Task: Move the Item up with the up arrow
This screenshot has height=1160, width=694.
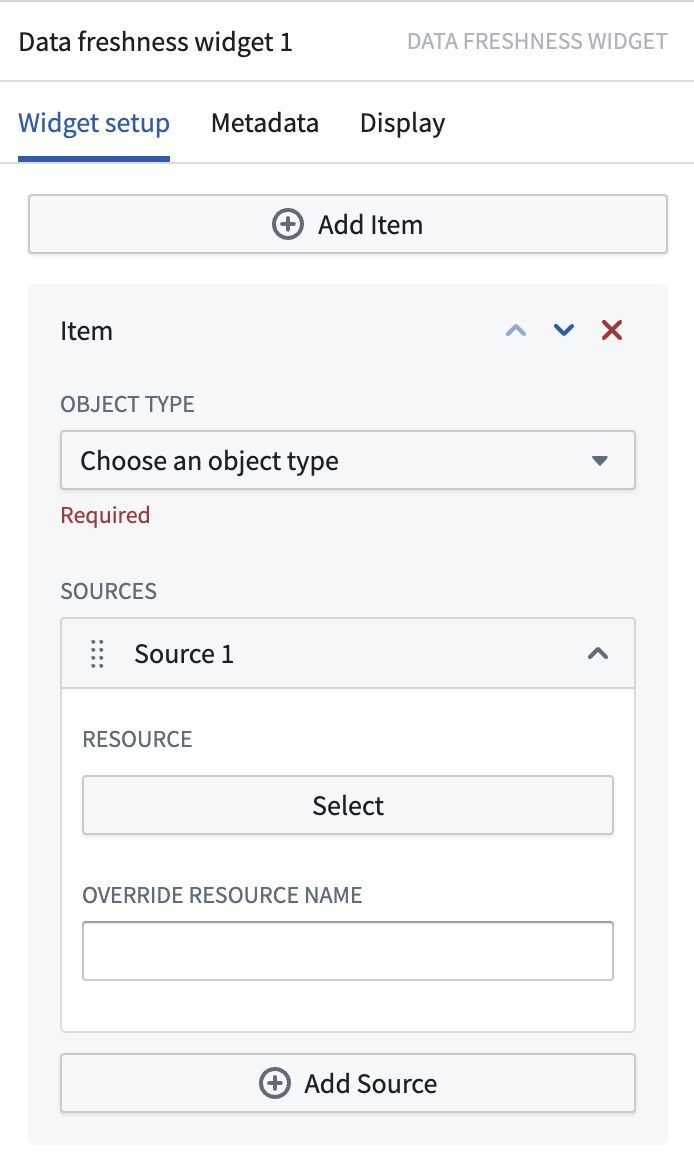Action: (516, 331)
